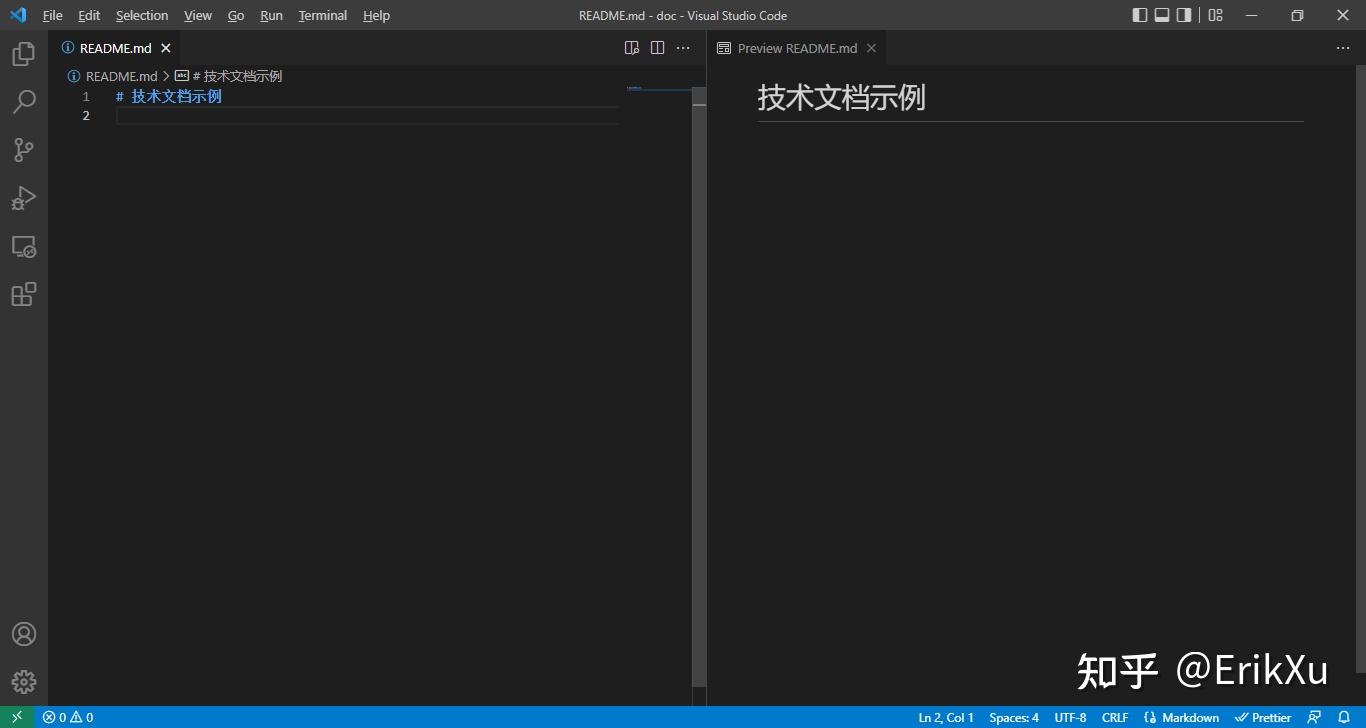Close the README.md editor tab
Screen dimensions: 1366x728
pyautogui.click(x=166, y=48)
